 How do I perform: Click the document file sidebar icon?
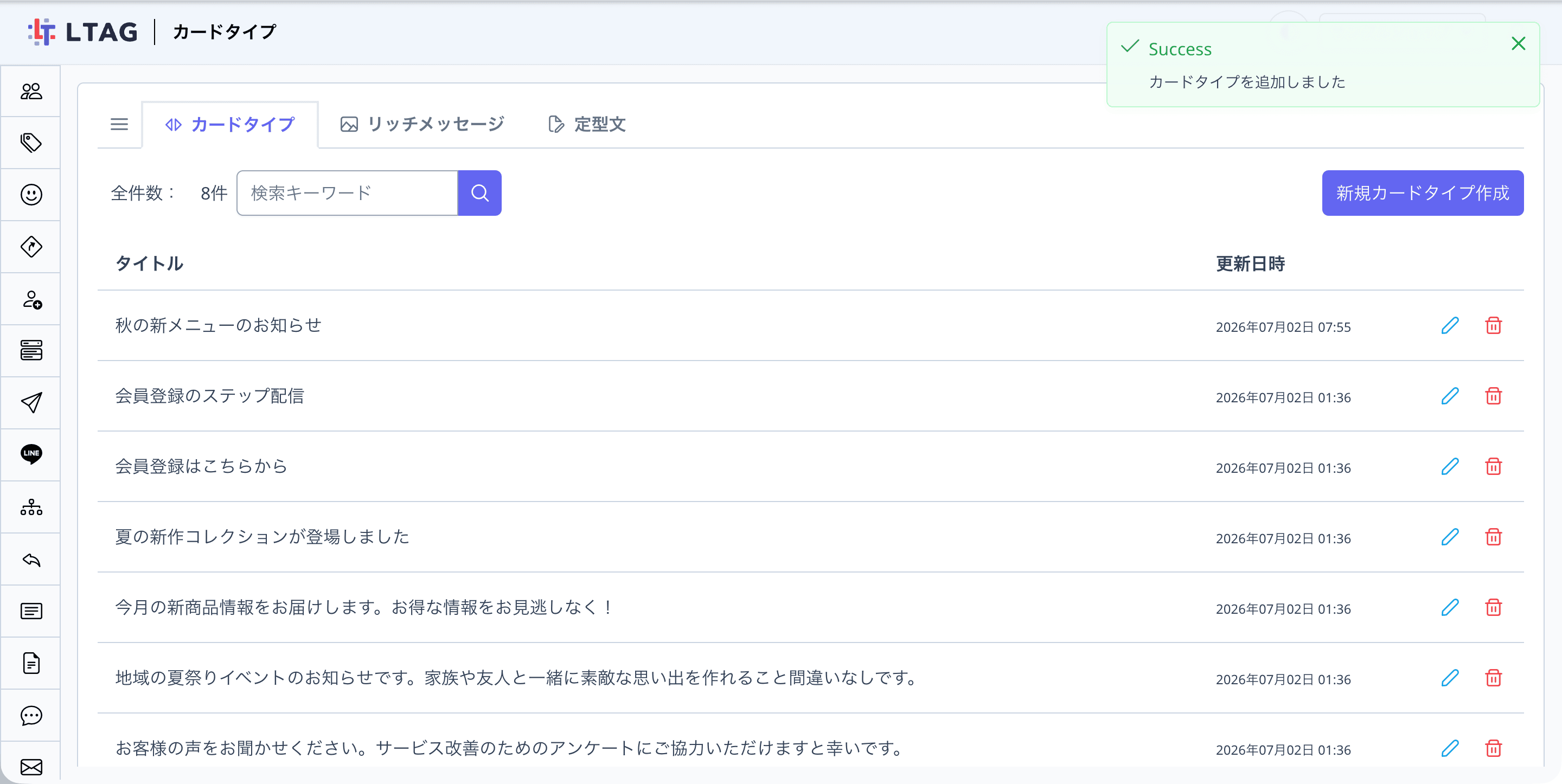31,663
